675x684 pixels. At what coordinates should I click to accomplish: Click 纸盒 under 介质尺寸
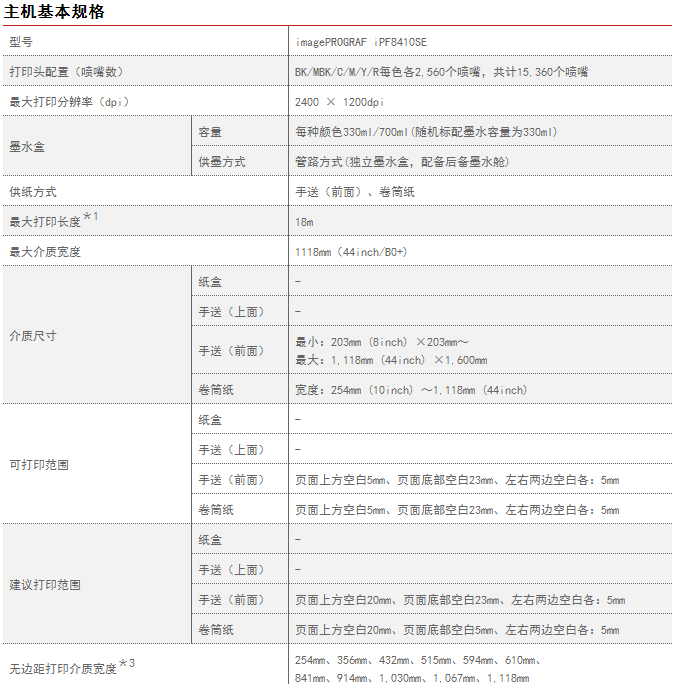(x=210, y=282)
